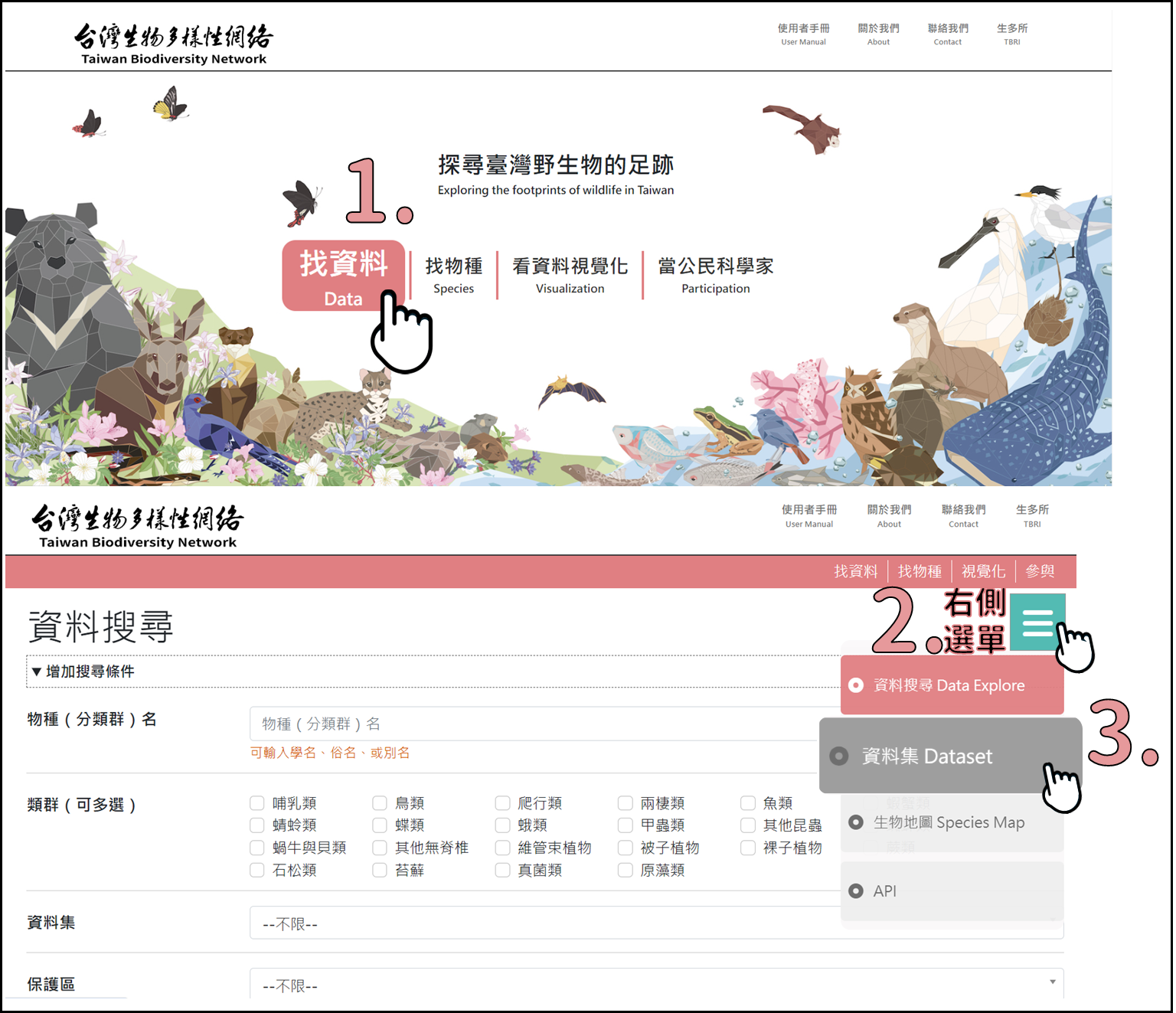
Task: Open 看資料視覺化 Visualization section
Action: point(570,276)
